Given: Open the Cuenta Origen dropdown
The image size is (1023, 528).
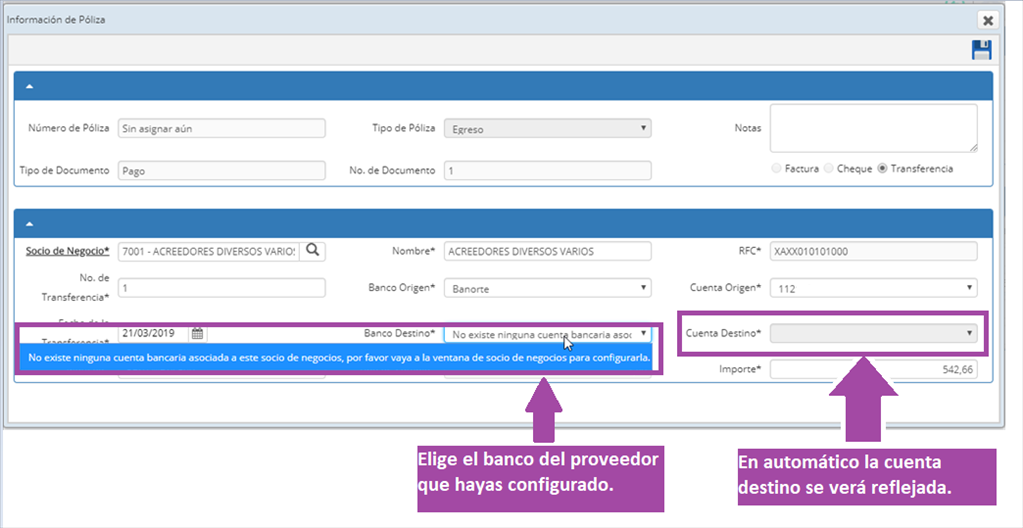Looking at the screenshot, I should pyautogui.click(x=874, y=288).
